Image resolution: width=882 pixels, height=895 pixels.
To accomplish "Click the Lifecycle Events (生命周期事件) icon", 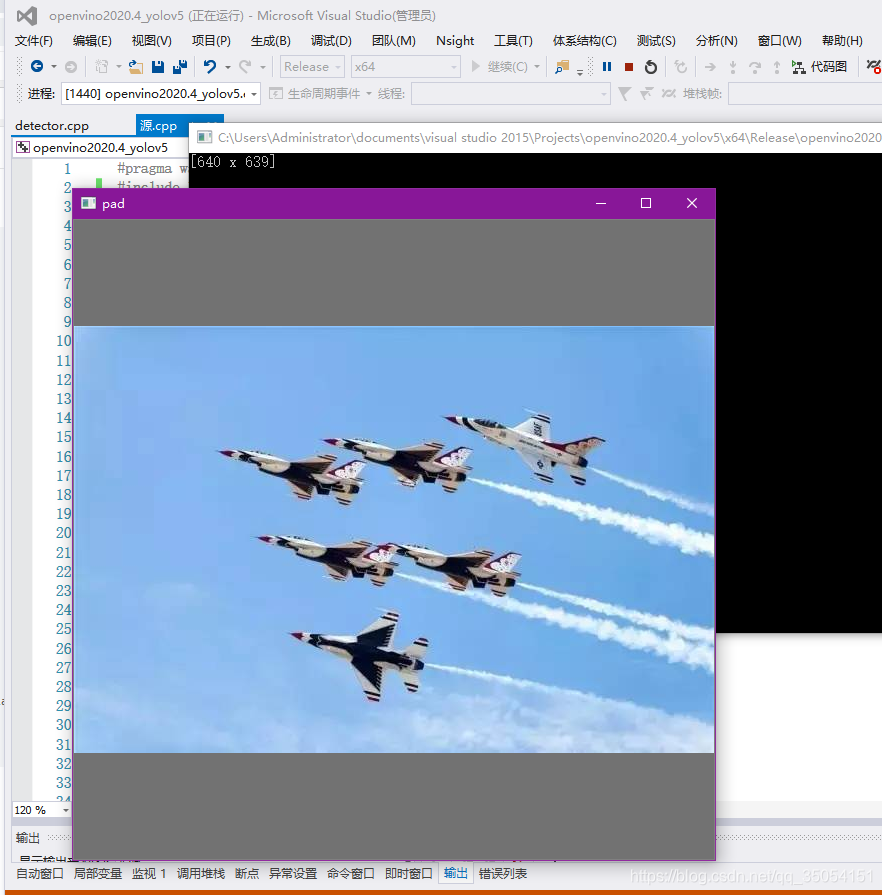I will click(x=276, y=94).
